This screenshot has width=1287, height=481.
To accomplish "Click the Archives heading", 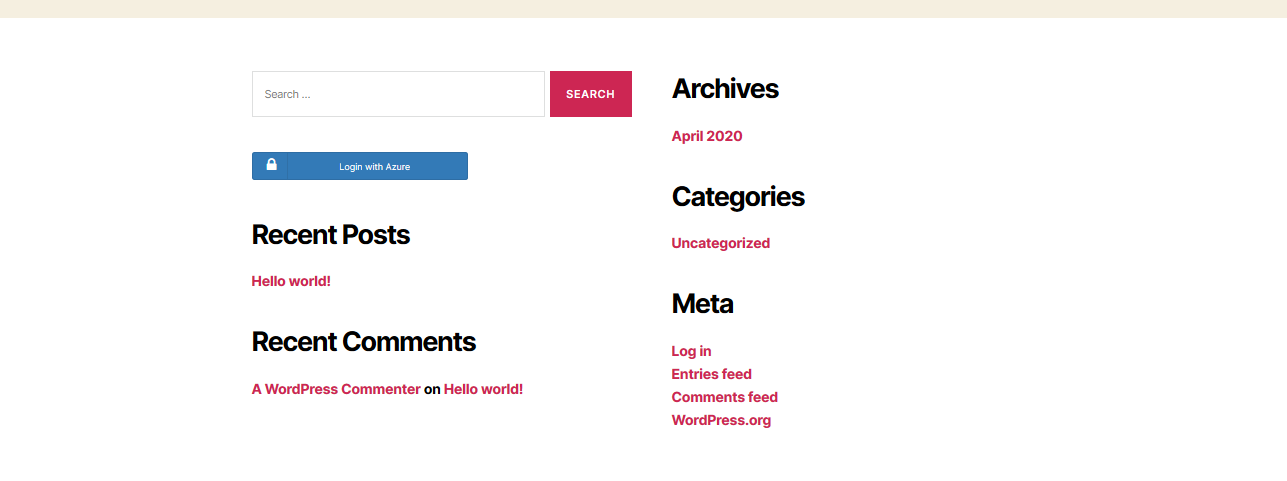I will (x=725, y=89).
